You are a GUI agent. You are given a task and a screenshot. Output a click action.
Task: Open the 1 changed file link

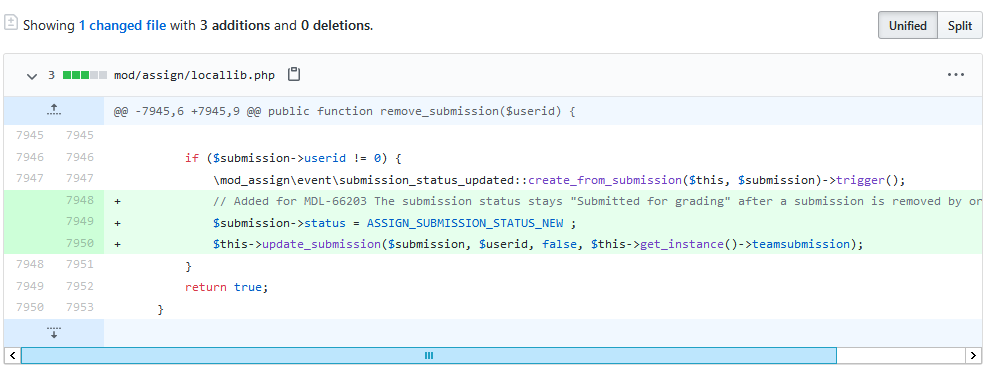point(122,26)
